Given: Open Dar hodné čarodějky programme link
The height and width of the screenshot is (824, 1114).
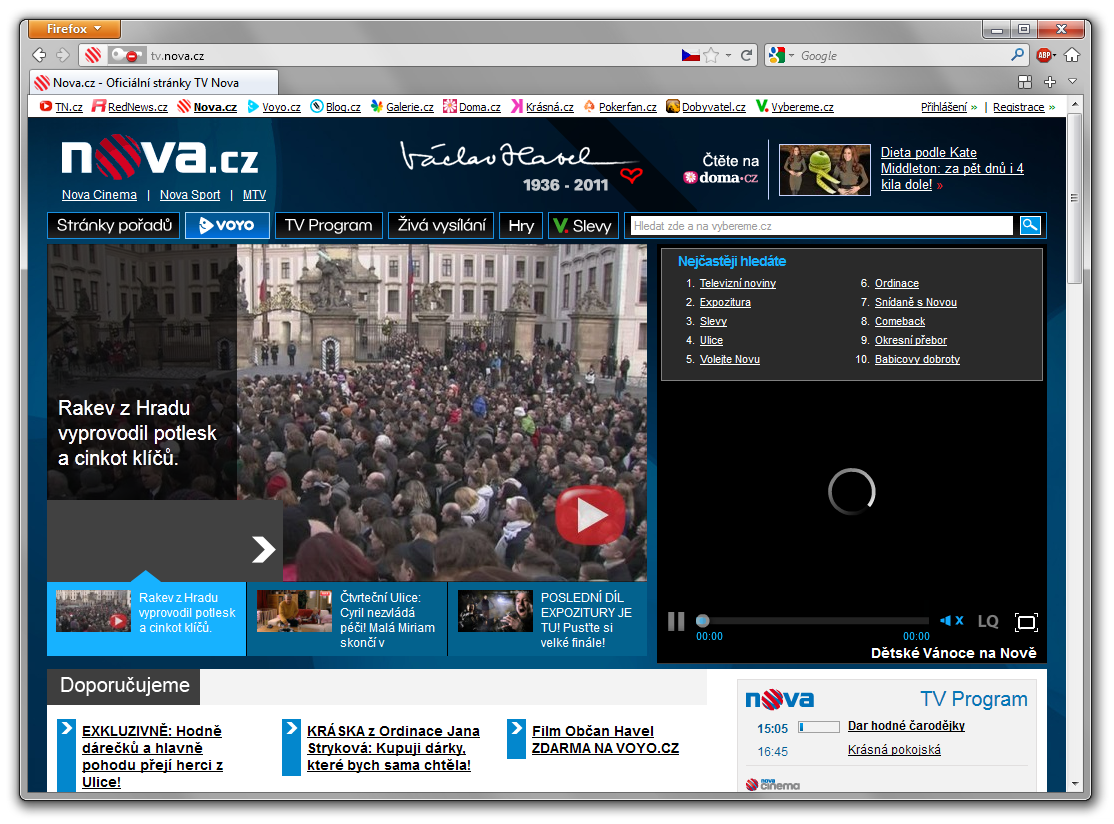Looking at the screenshot, I should (907, 726).
